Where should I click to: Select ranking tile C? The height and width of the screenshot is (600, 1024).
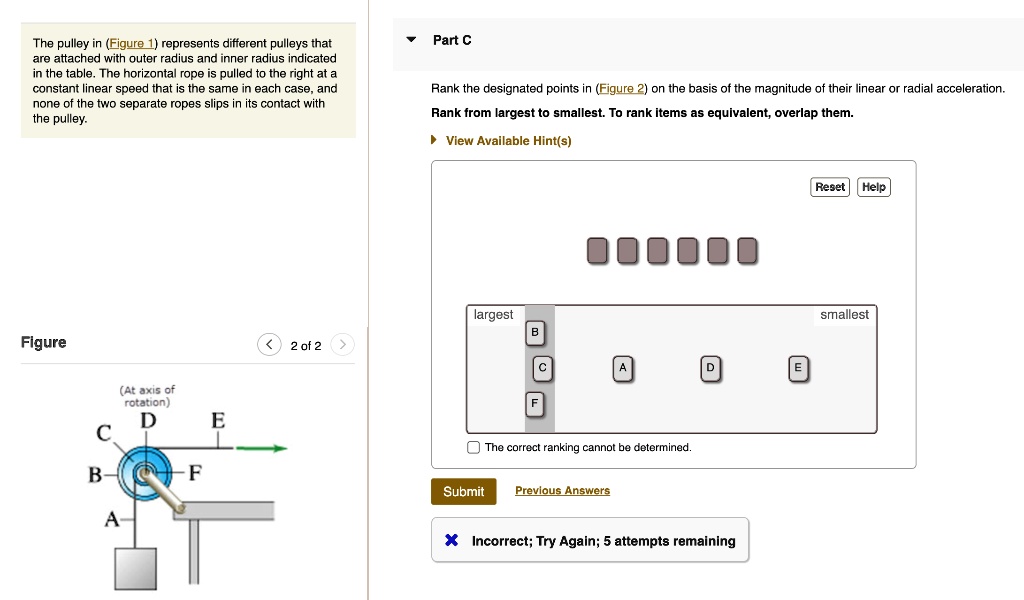click(542, 368)
